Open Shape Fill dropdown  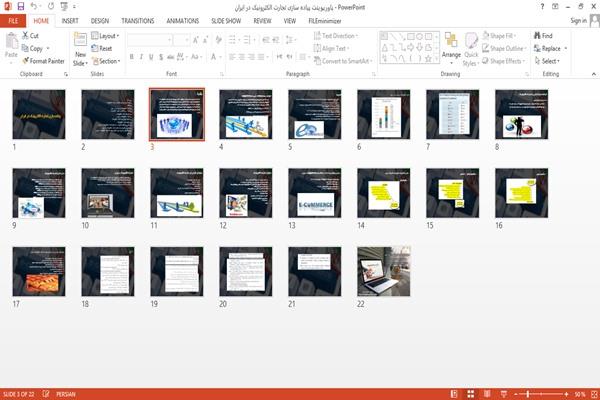click(499, 36)
